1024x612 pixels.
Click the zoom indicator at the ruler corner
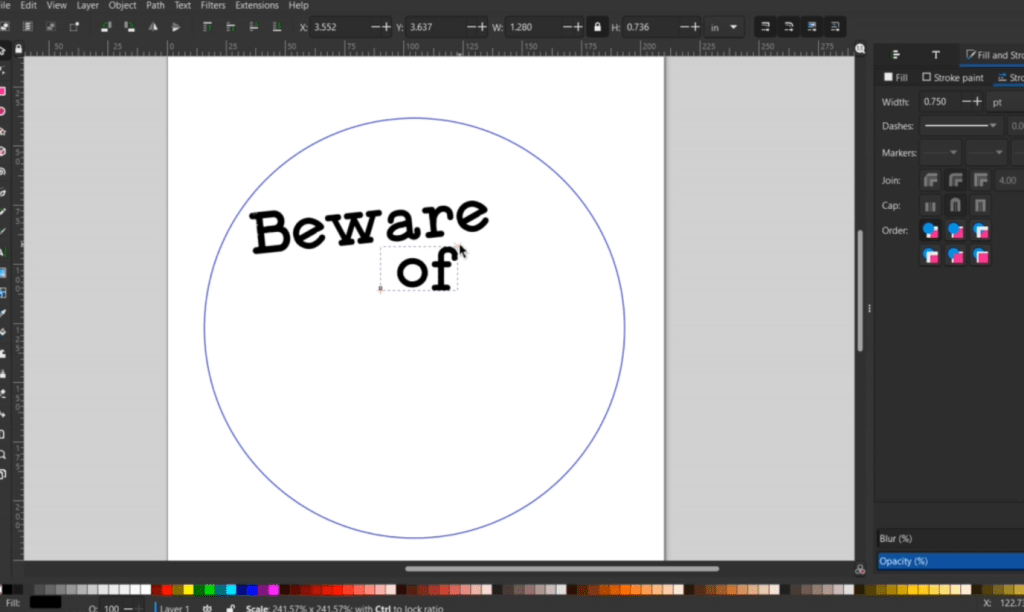861,47
